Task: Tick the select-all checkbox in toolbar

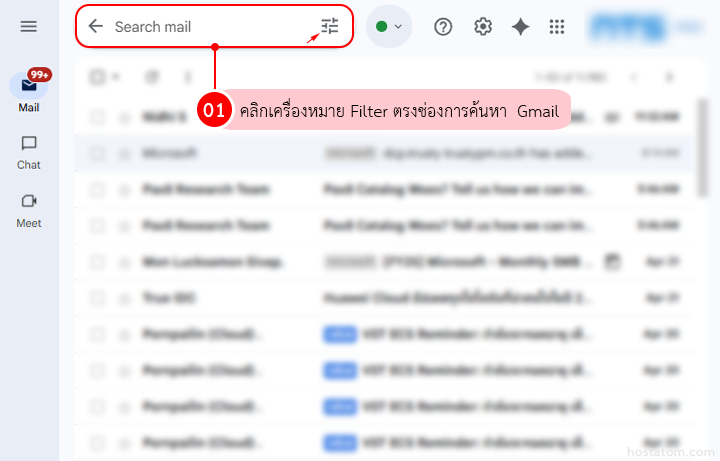Action: pyautogui.click(x=97, y=77)
